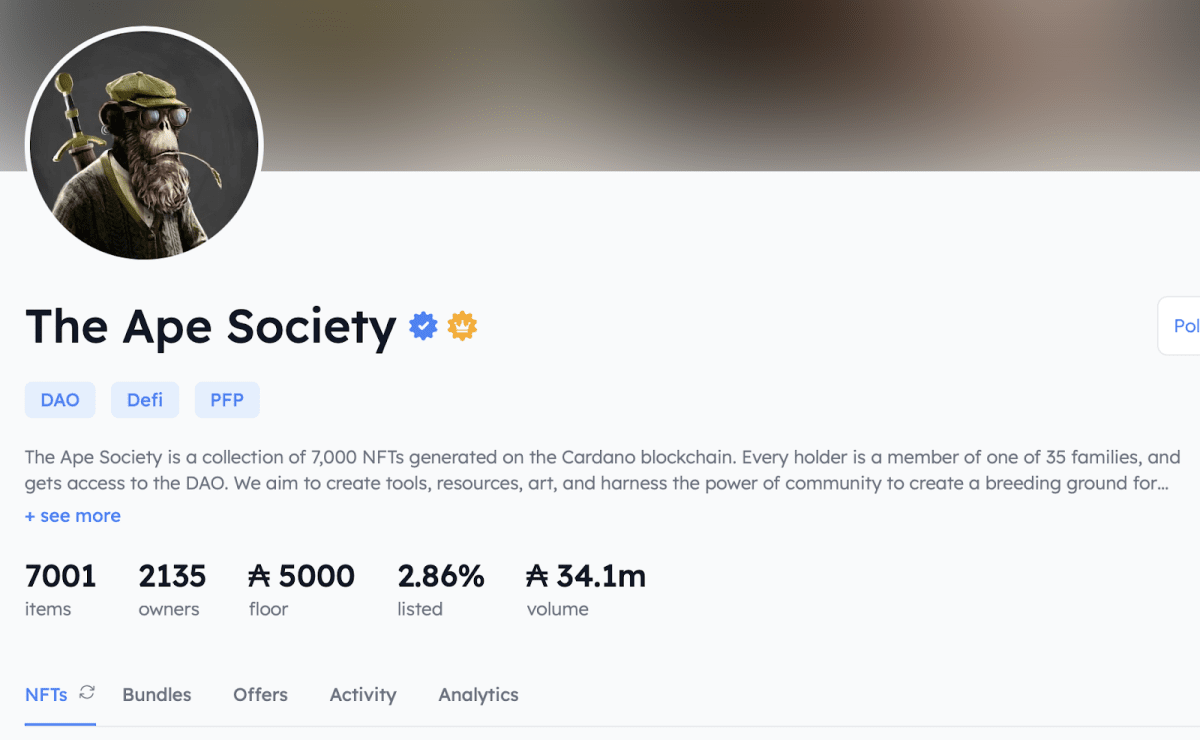Viewport: 1200px width, 740px height.
Task: Click the blue verified checkmark badge
Action: tap(423, 326)
